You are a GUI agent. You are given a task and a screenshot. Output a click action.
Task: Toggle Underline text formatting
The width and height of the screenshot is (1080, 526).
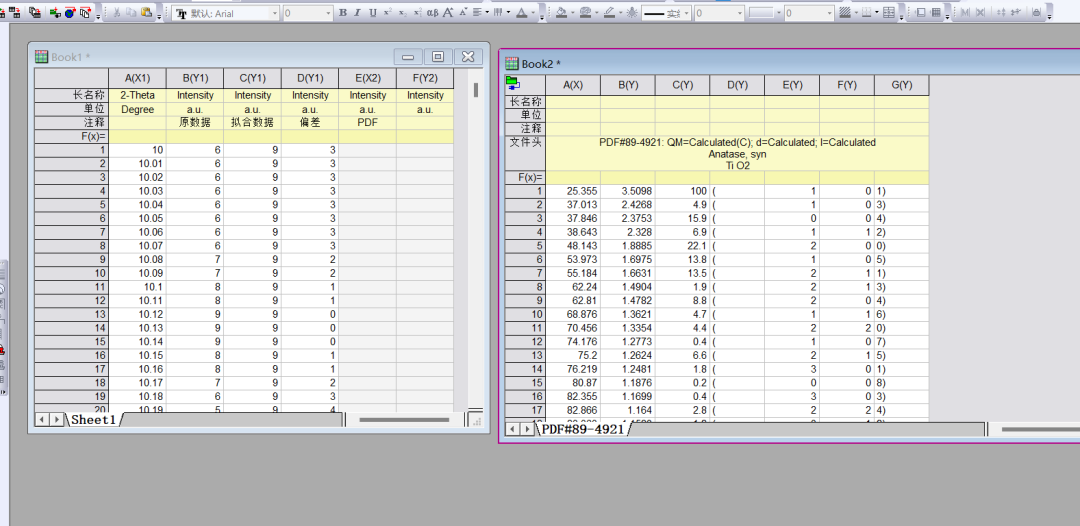point(373,13)
